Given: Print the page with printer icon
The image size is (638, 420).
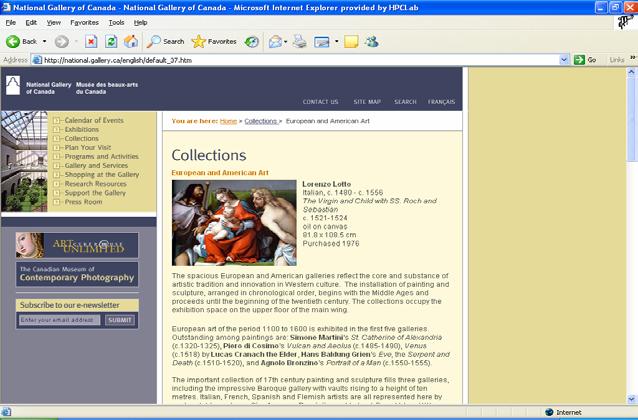Looking at the screenshot, I should [x=299, y=41].
